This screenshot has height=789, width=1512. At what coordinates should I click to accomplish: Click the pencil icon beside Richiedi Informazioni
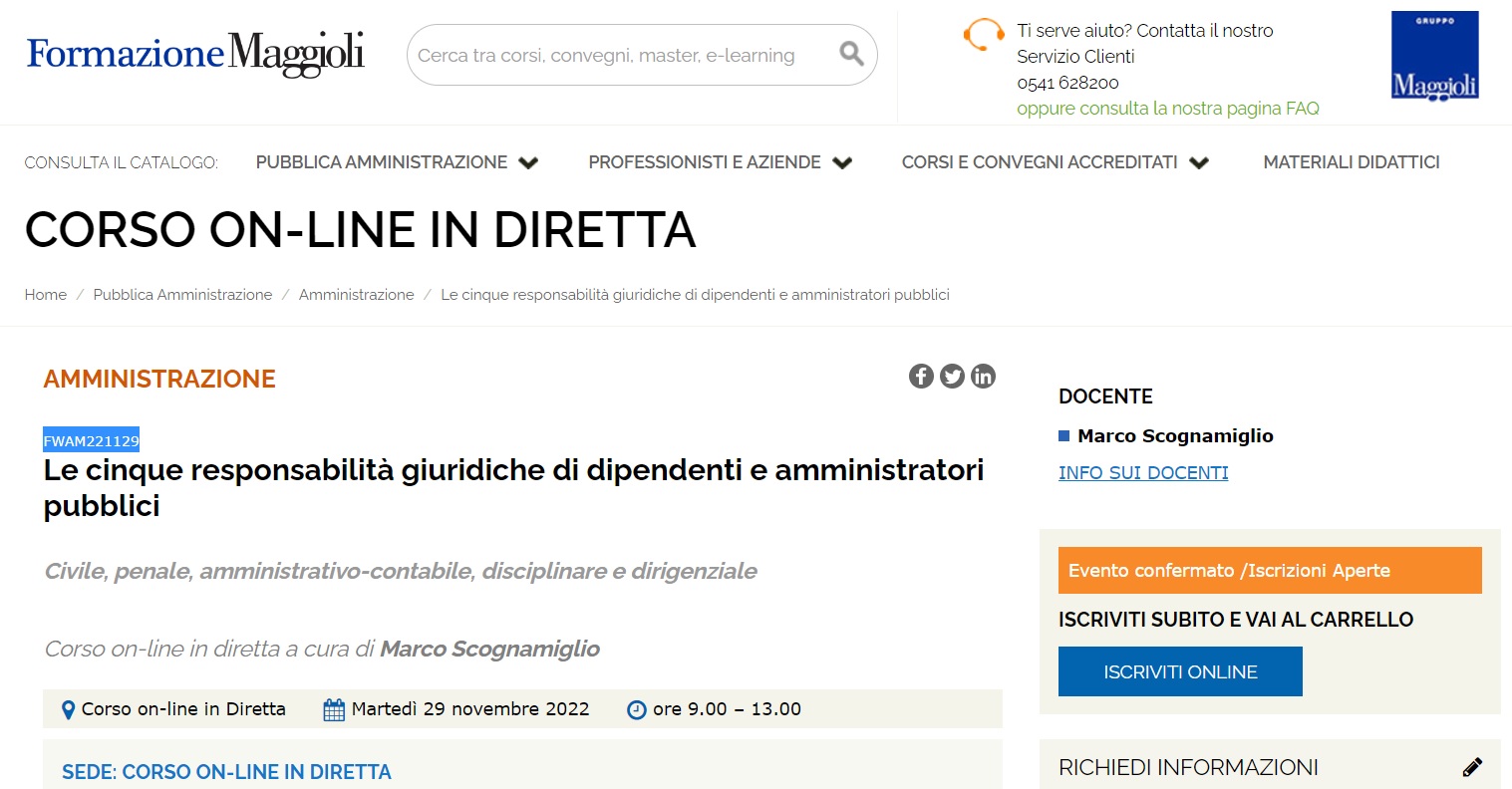[1472, 767]
